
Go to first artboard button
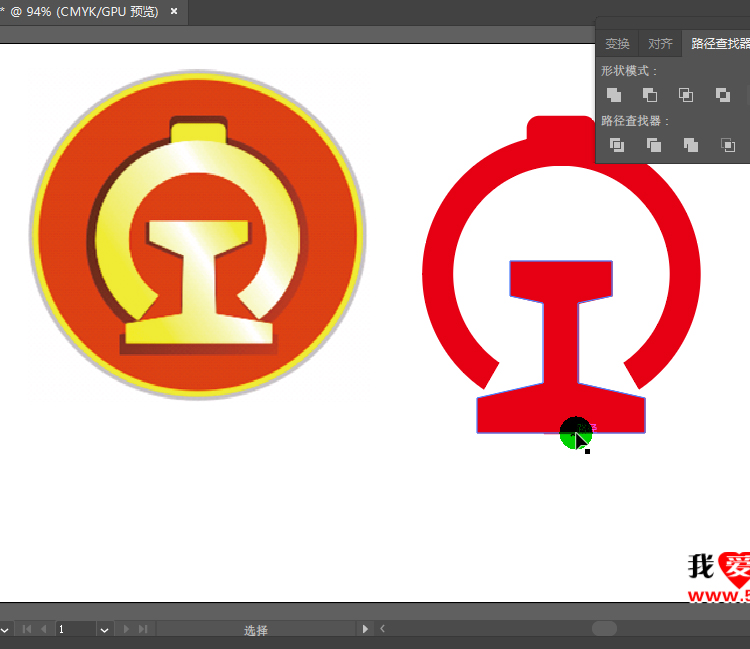tap(27, 629)
